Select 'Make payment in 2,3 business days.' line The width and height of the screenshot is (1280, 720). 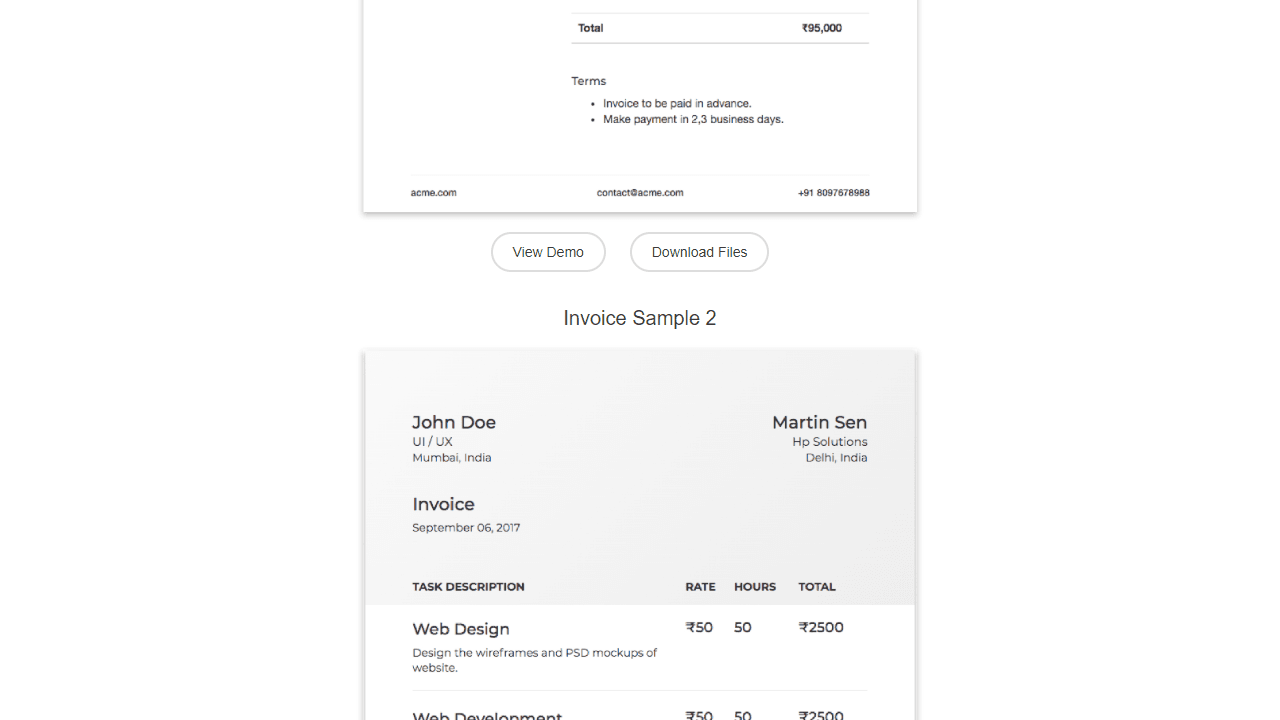click(693, 119)
